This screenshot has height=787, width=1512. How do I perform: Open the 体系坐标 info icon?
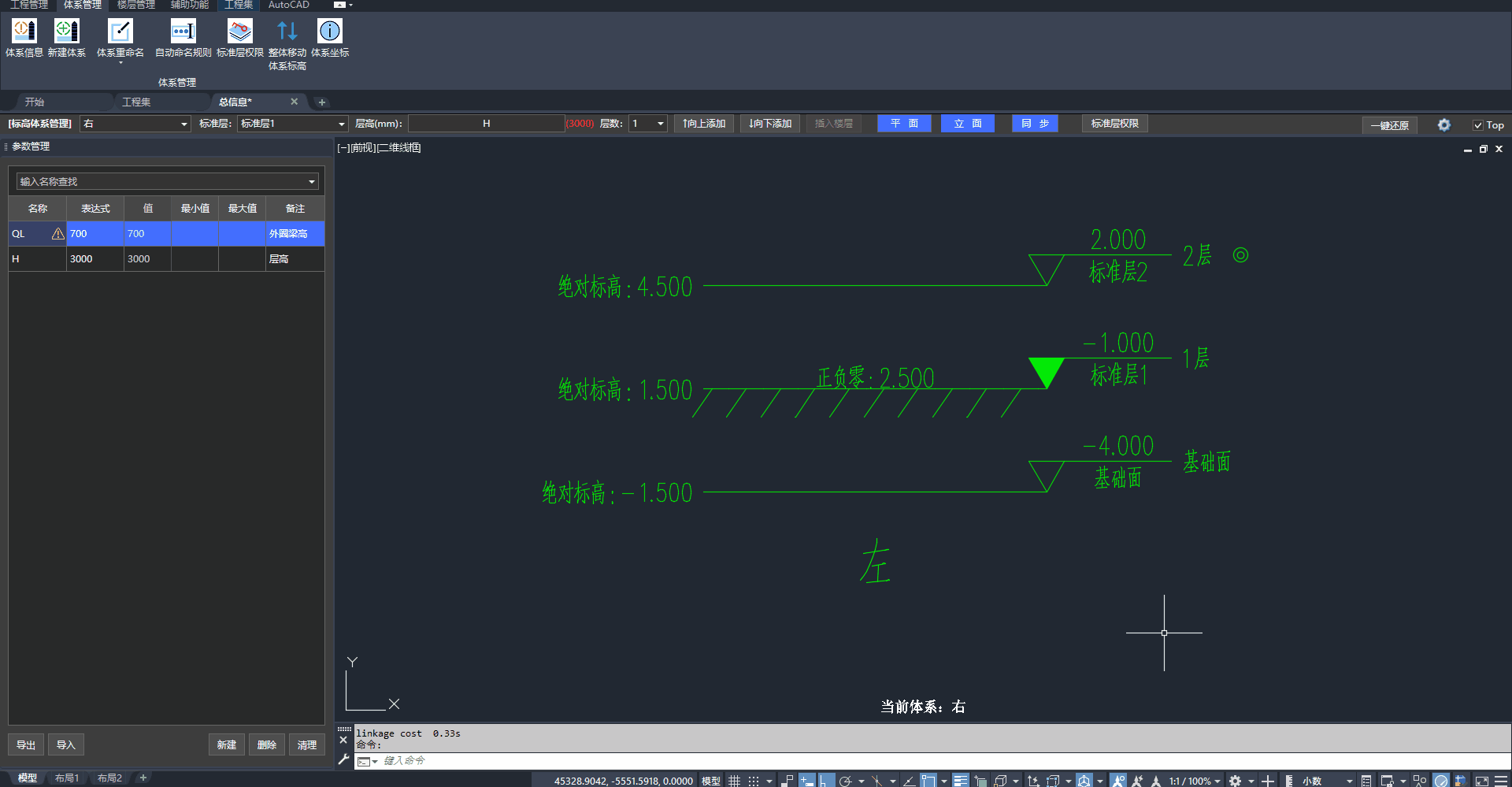click(329, 32)
